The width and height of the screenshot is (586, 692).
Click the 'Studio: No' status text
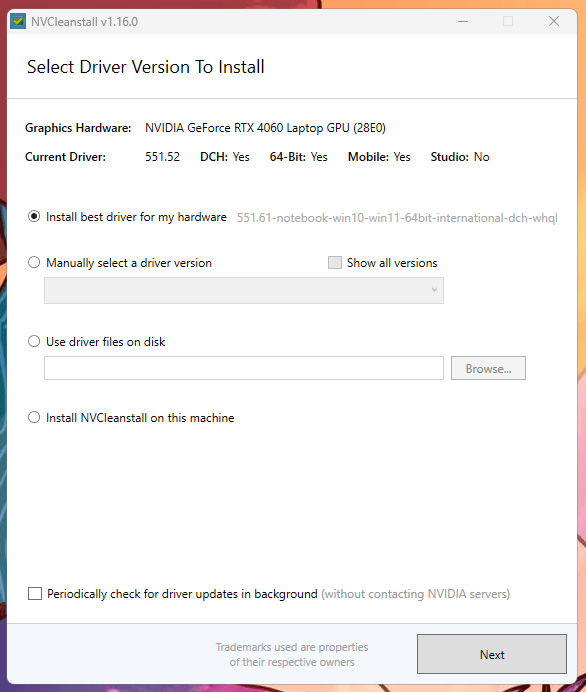click(460, 157)
